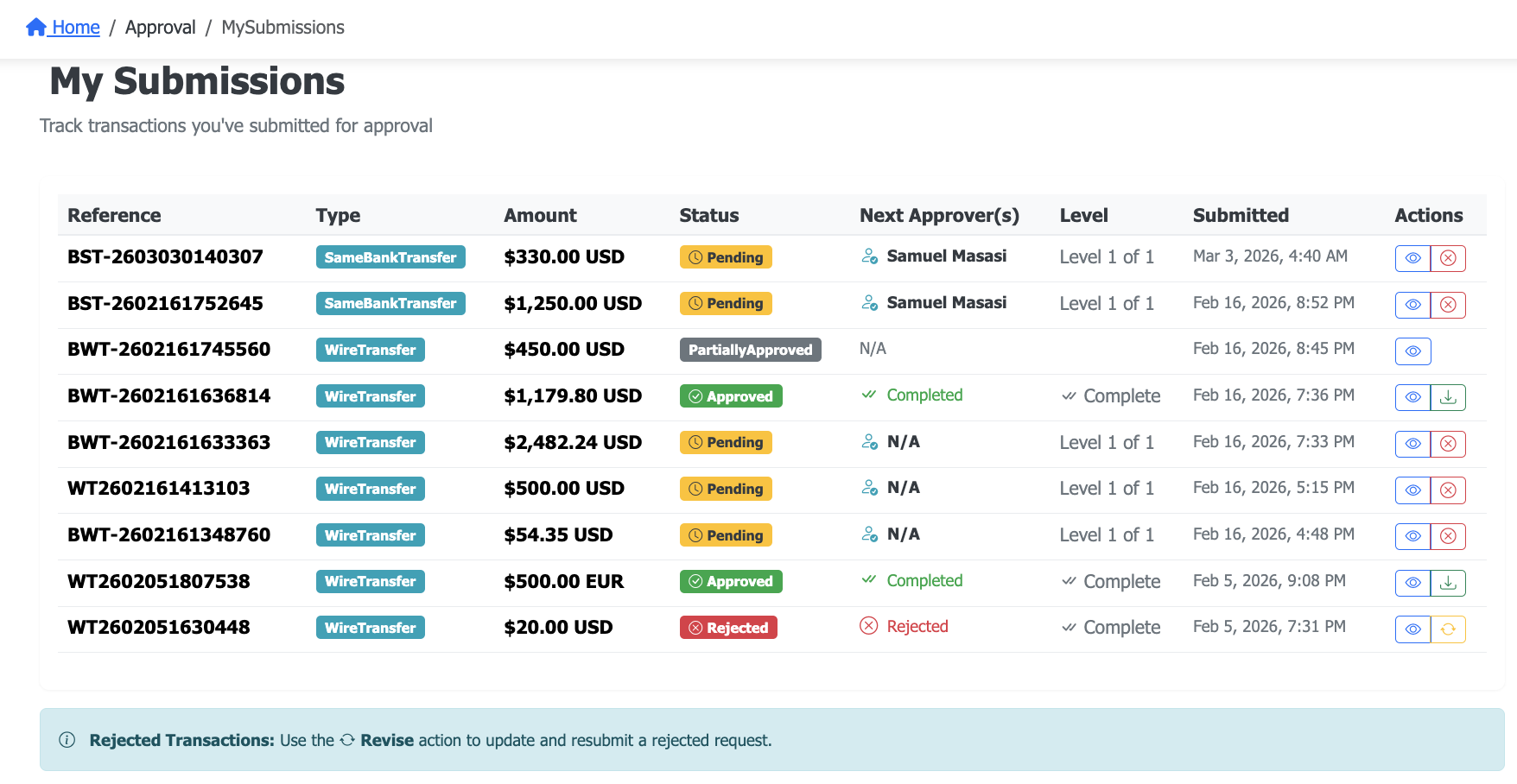Select reference BWT-2602161633363 in the table
Screen dimensions: 1517x784
pyautogui.click(x=168, y=443)
